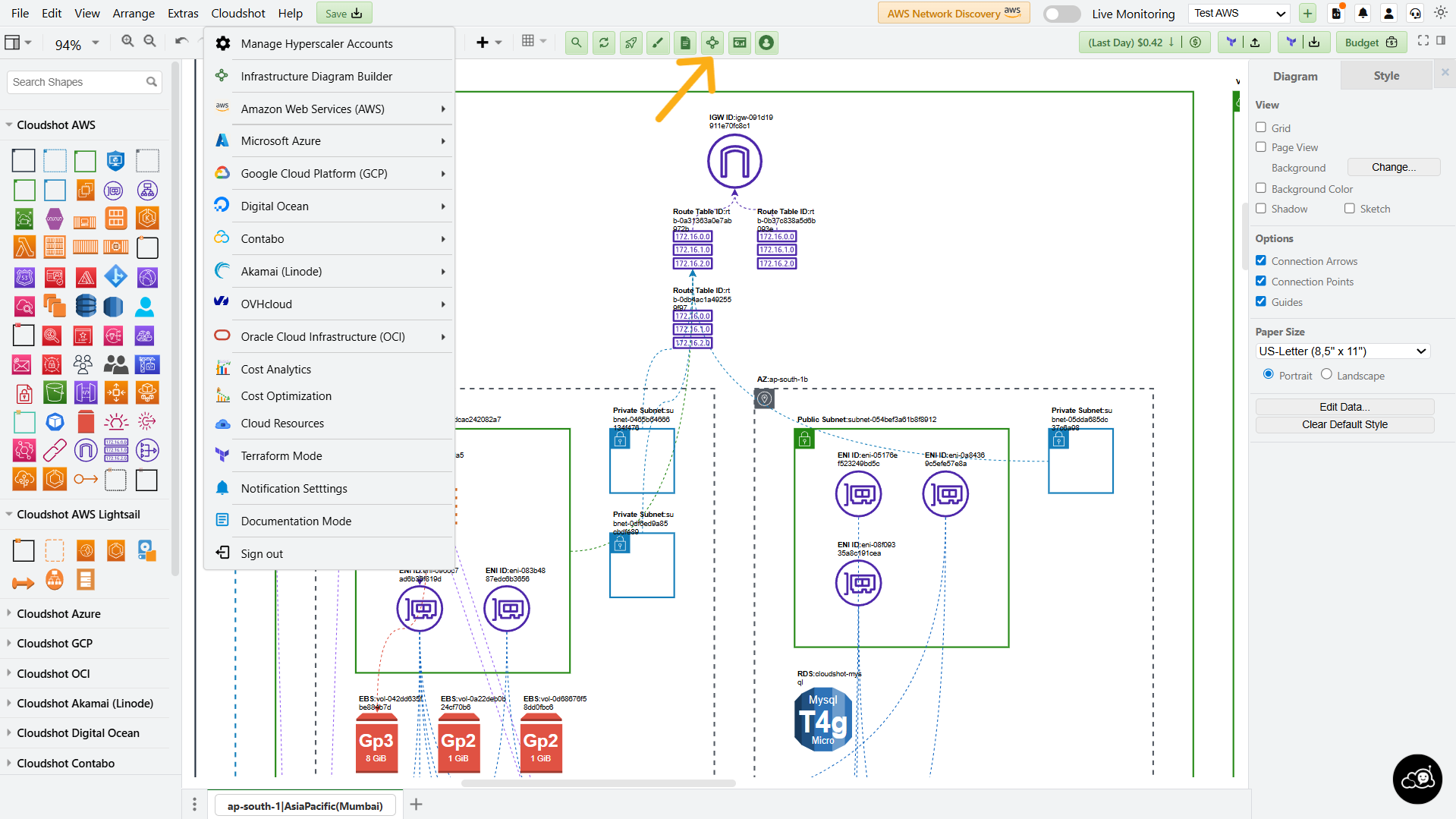
Task: Open Cost Analytics menu item
Action: click(329, 370)
